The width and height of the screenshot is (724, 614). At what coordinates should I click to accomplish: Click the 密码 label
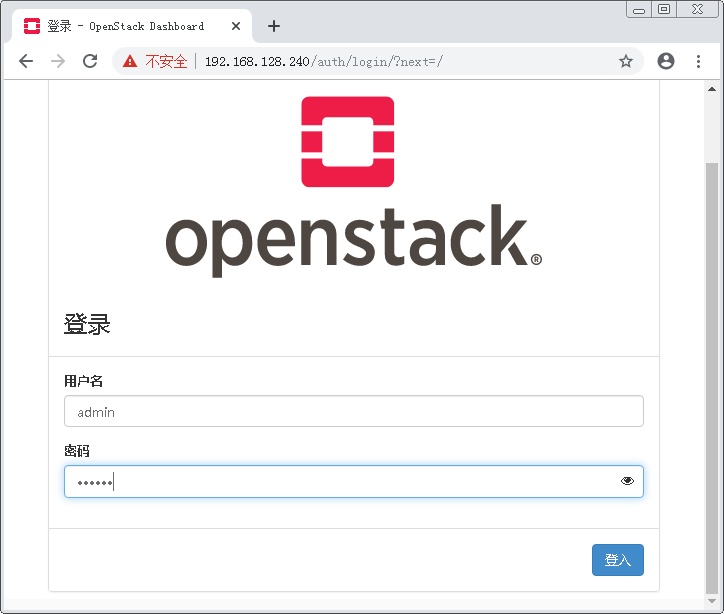[x=77, y=451]
